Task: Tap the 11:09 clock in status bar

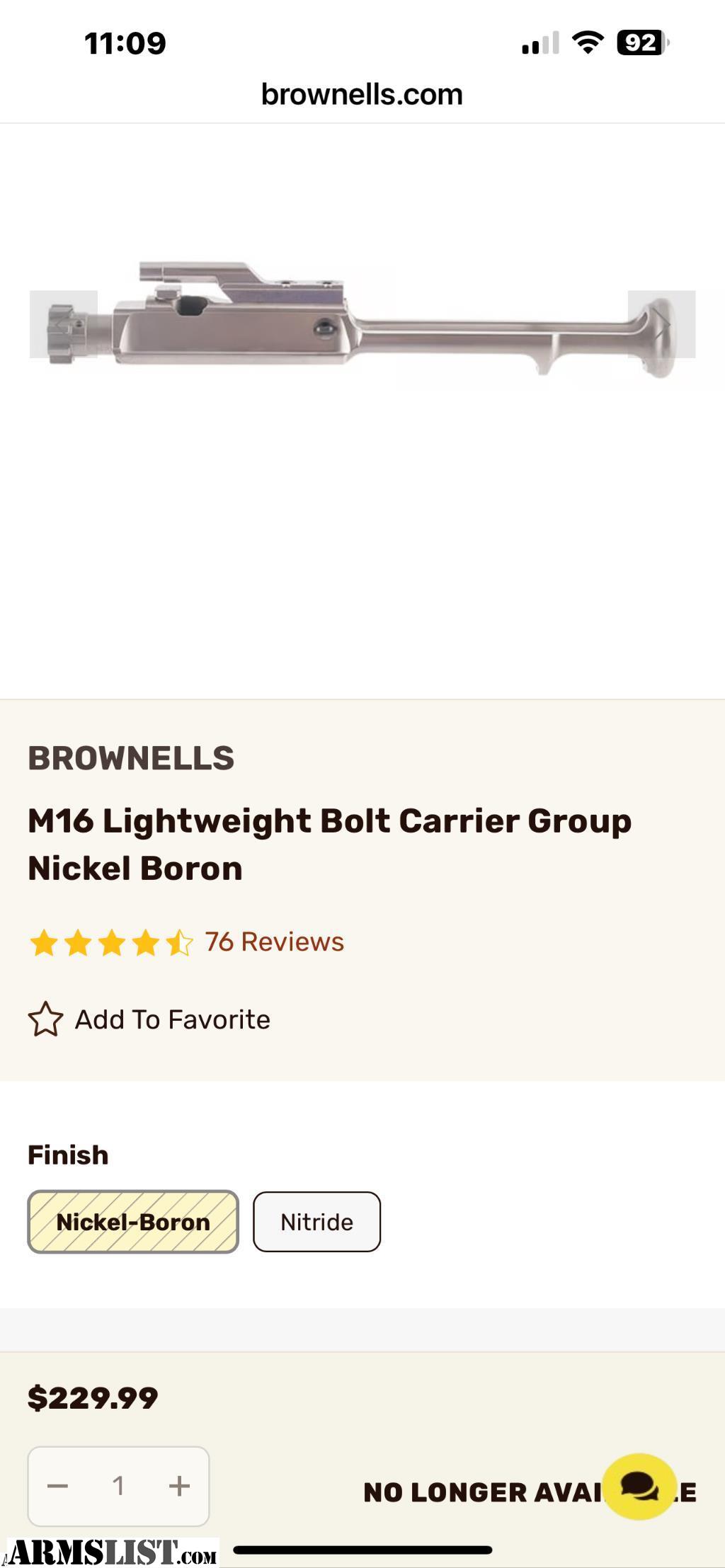Action: [x=125, y=43]
